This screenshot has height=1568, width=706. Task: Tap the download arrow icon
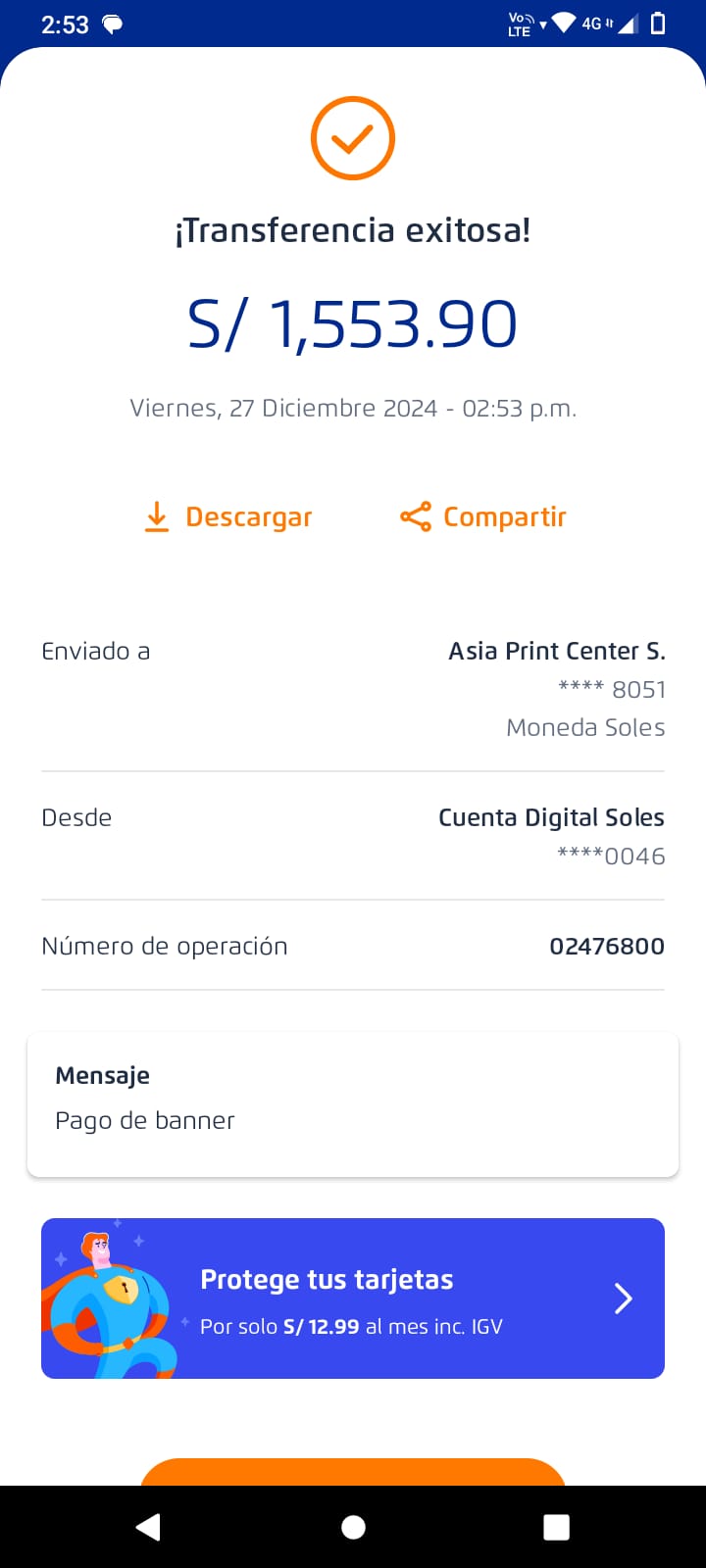(157, 516)
